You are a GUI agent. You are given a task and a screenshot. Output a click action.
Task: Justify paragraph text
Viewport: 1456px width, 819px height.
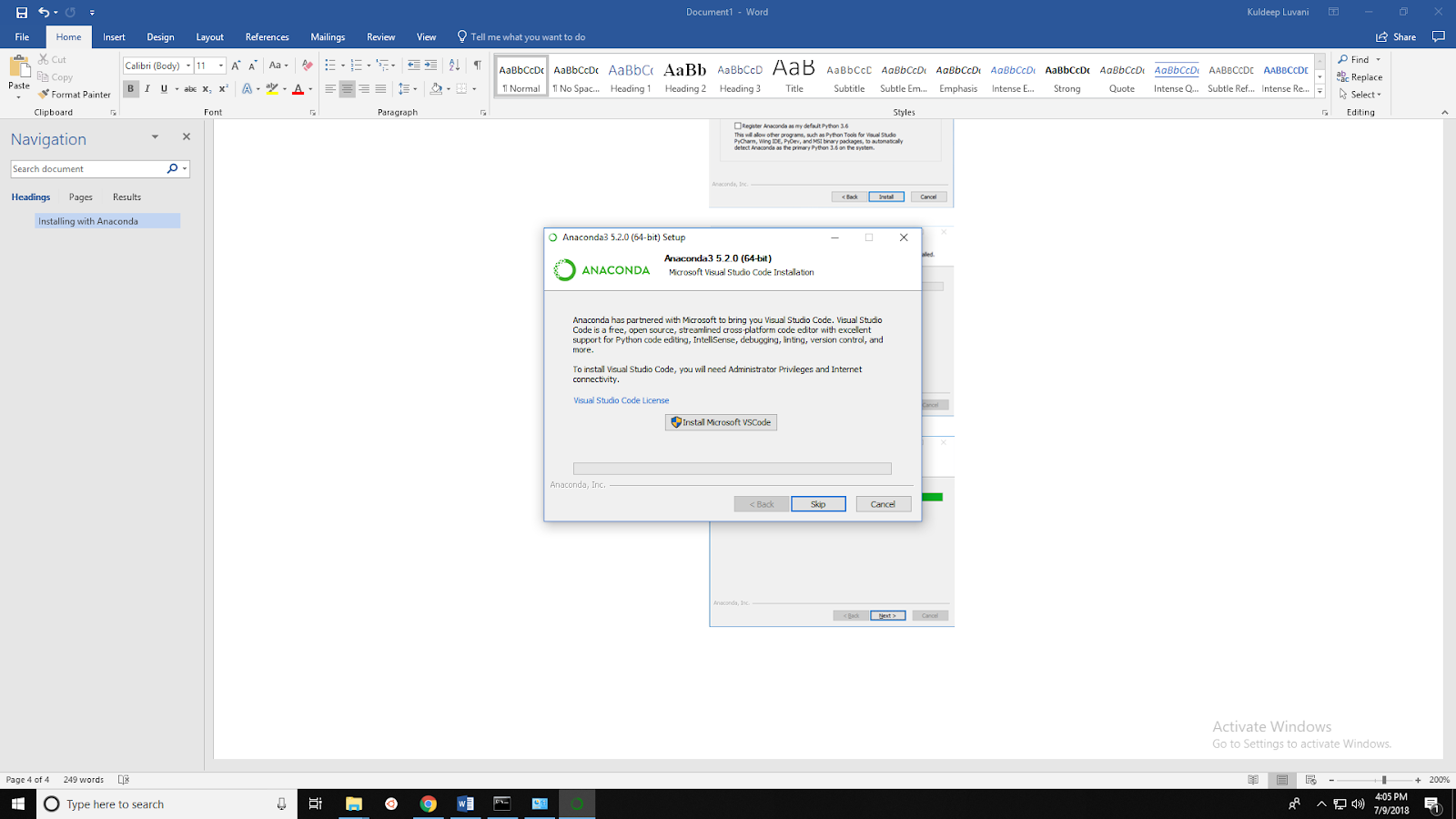[380, 89]
